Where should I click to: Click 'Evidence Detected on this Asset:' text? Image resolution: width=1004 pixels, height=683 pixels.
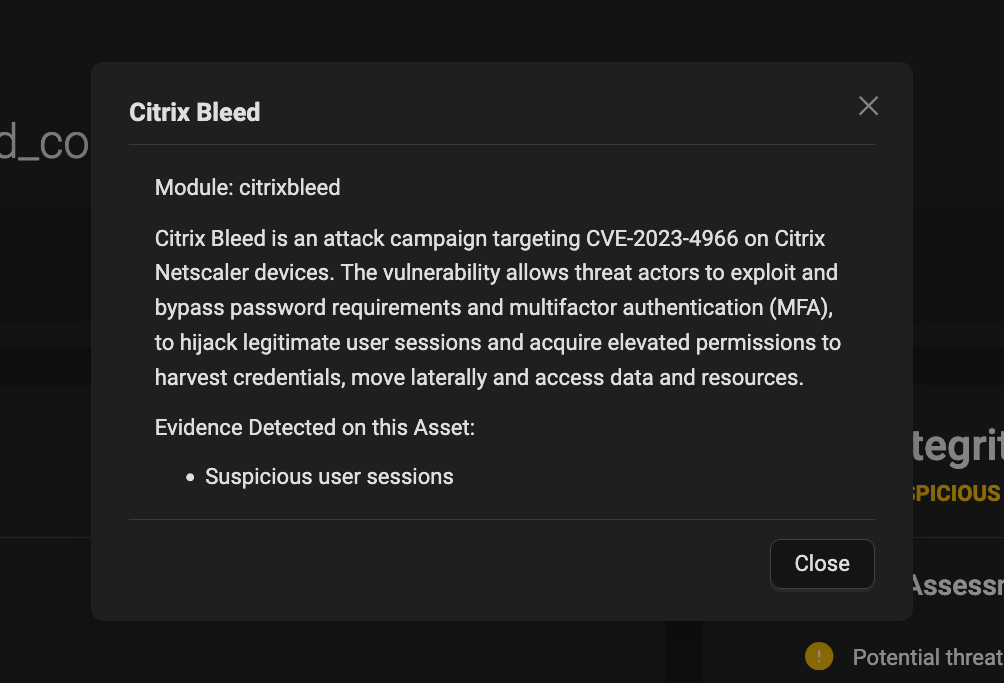tap(315, 427)
